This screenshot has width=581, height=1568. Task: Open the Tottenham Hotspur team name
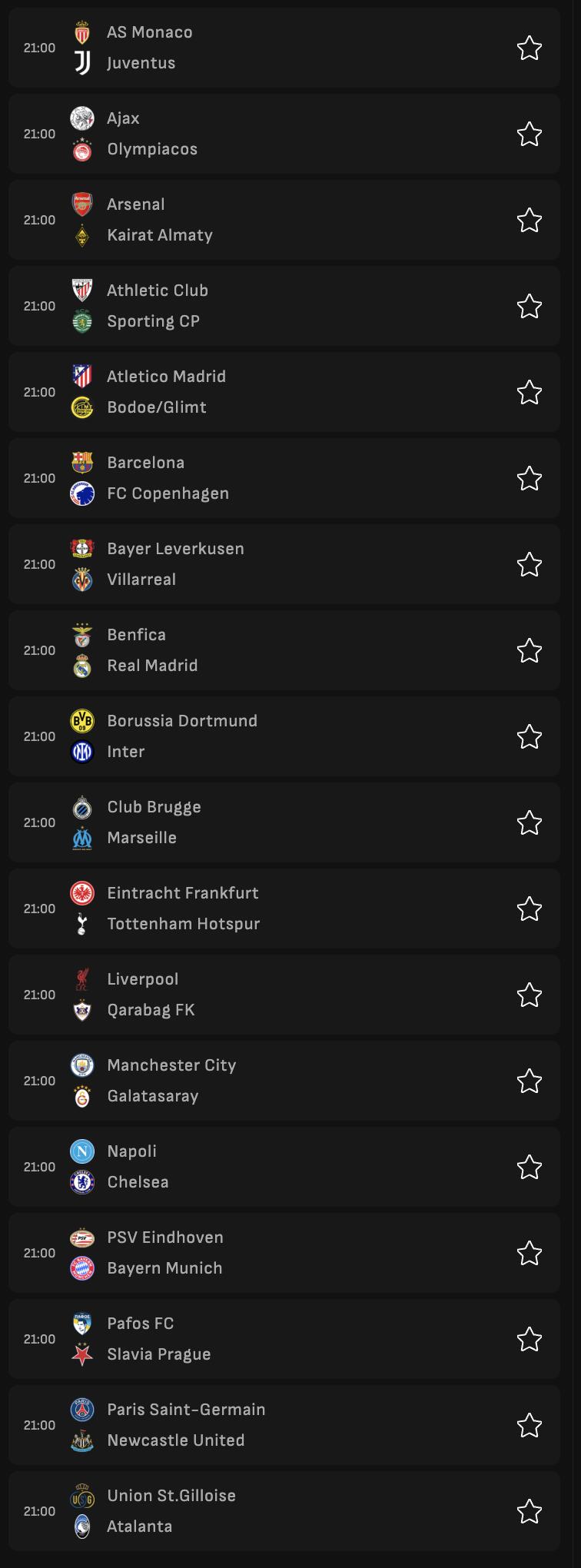[184, 924]
